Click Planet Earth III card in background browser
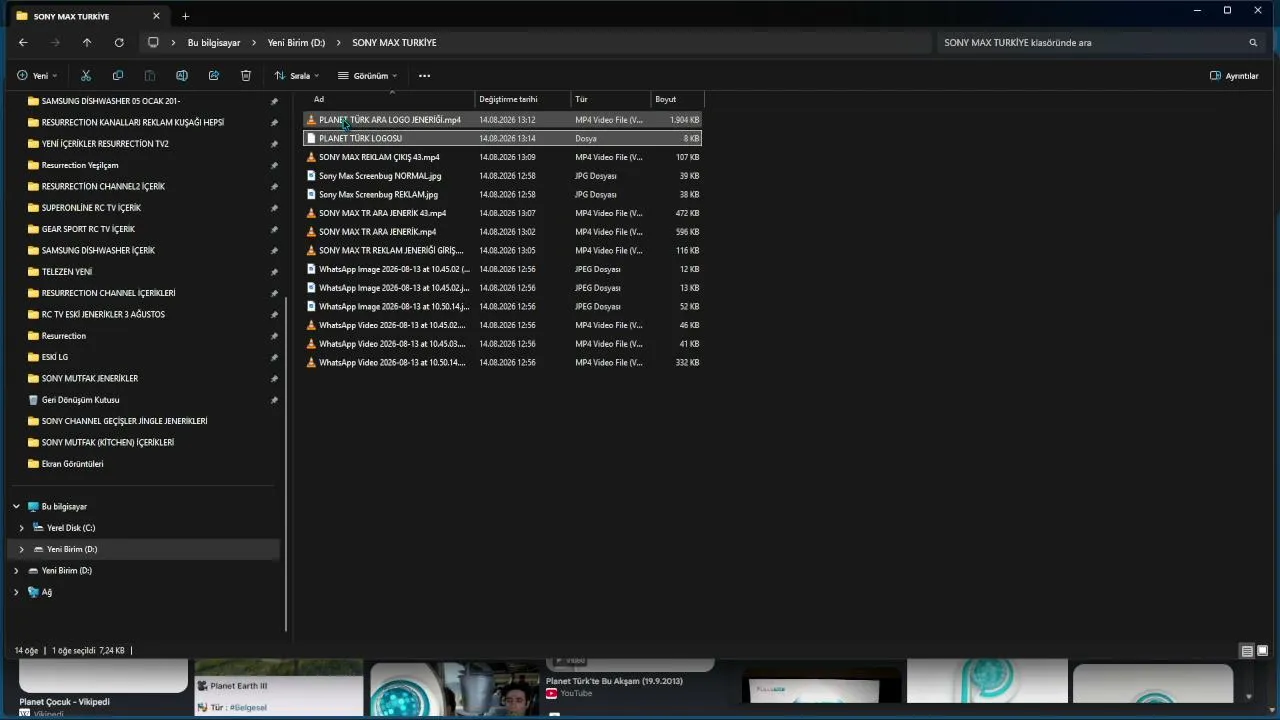The height and width of the screenshot is (720, 1280). click(x=278, y=686)
